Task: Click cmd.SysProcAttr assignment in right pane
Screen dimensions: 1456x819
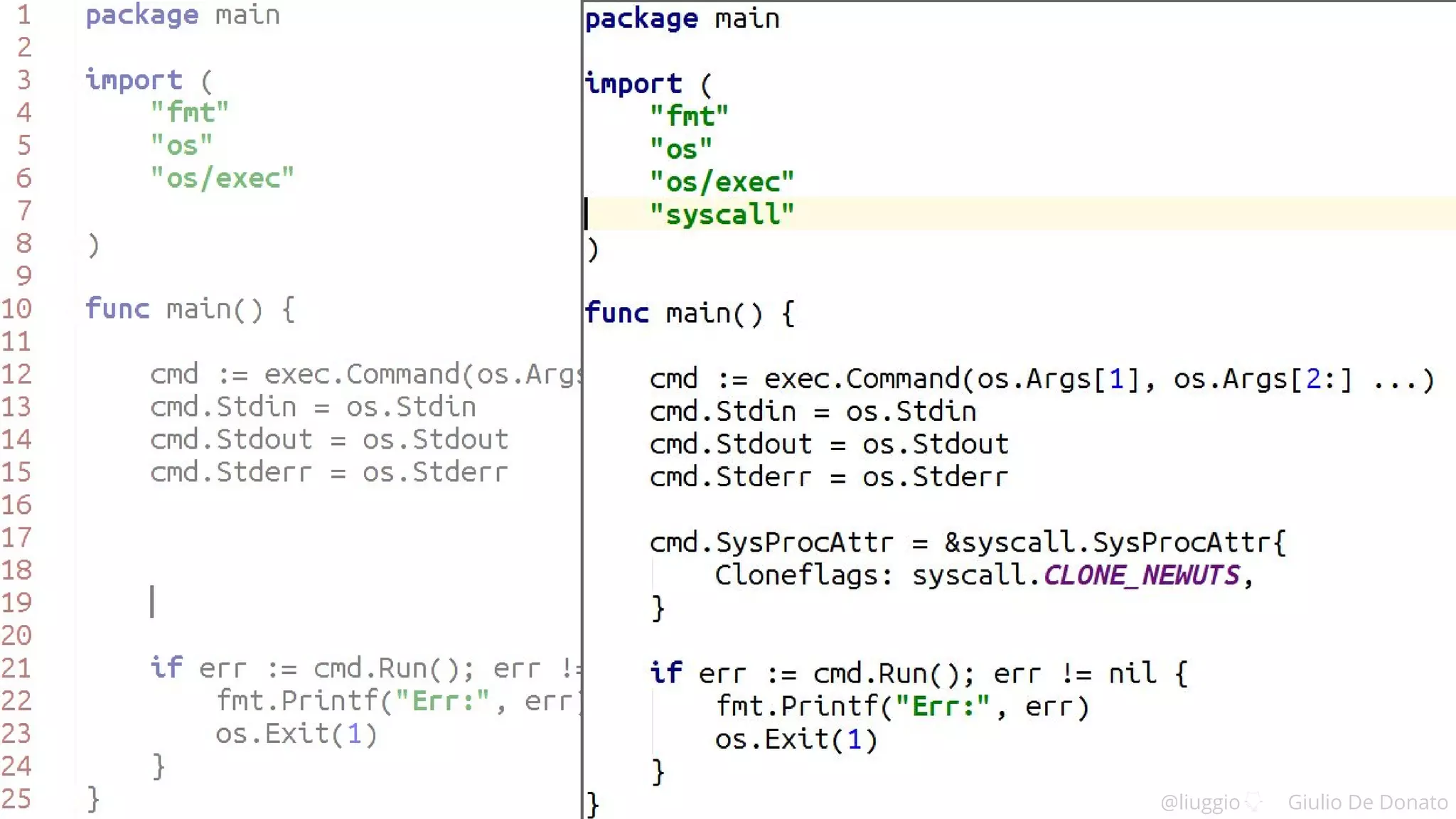Action: coord(771,542)
